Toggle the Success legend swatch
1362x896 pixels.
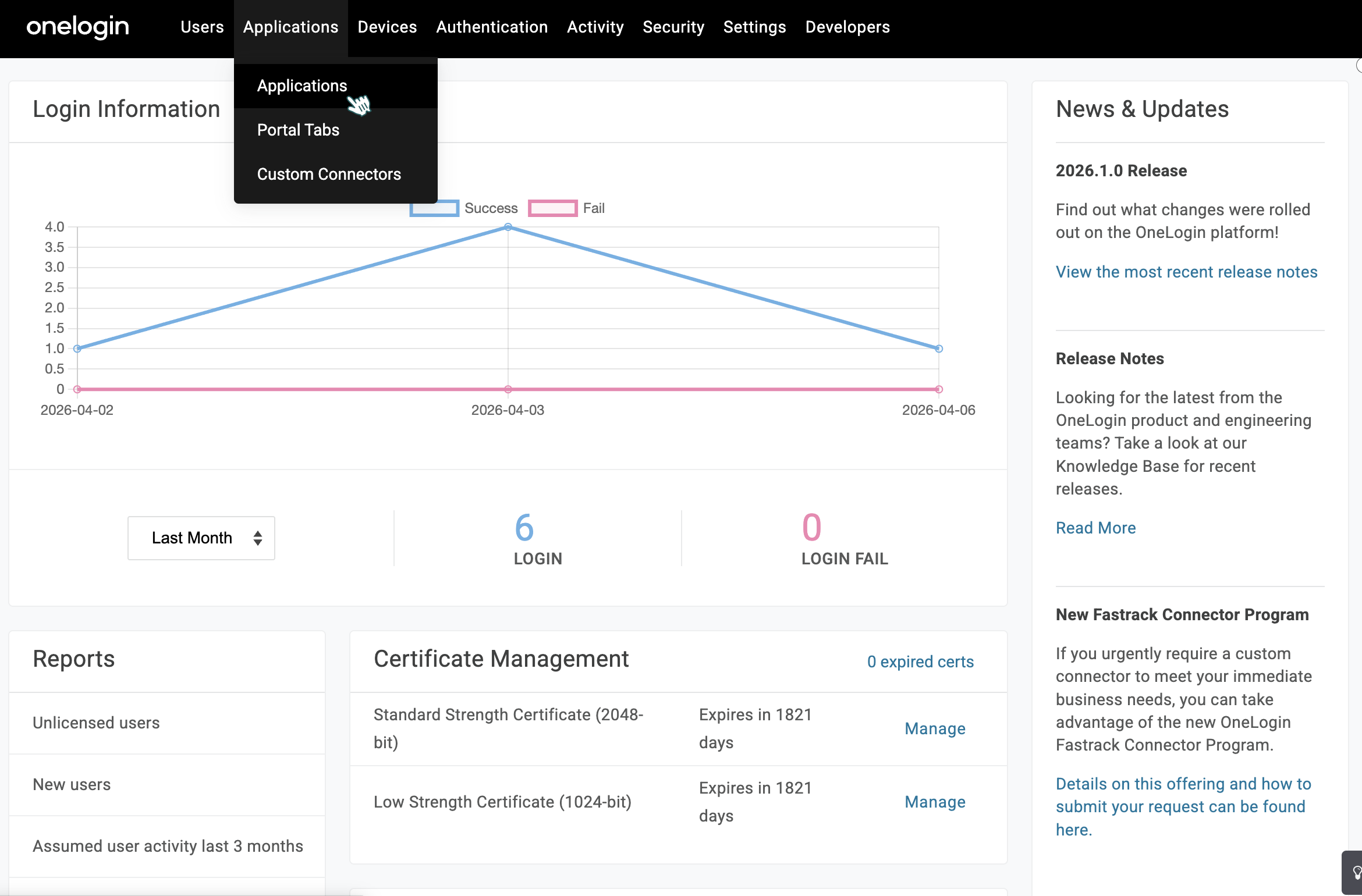tap(434, 208)
